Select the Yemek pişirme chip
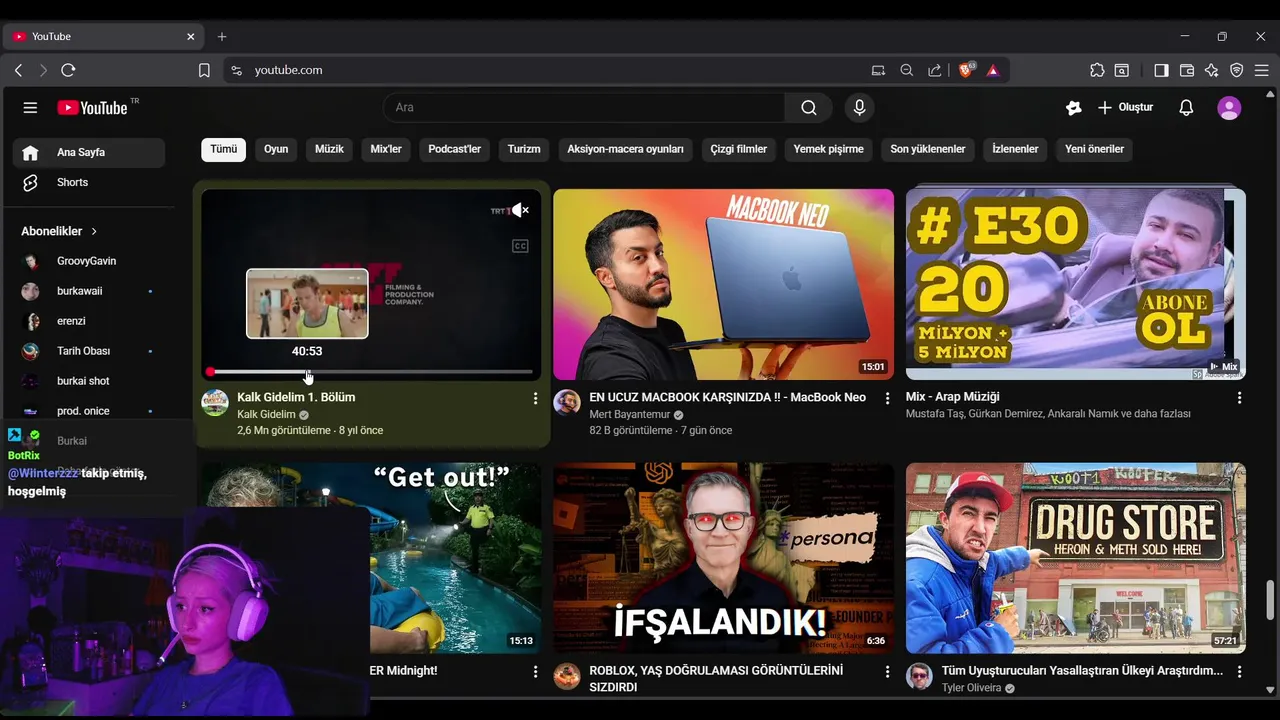This screenshot has width=1280, height=720. pos(828,149)
